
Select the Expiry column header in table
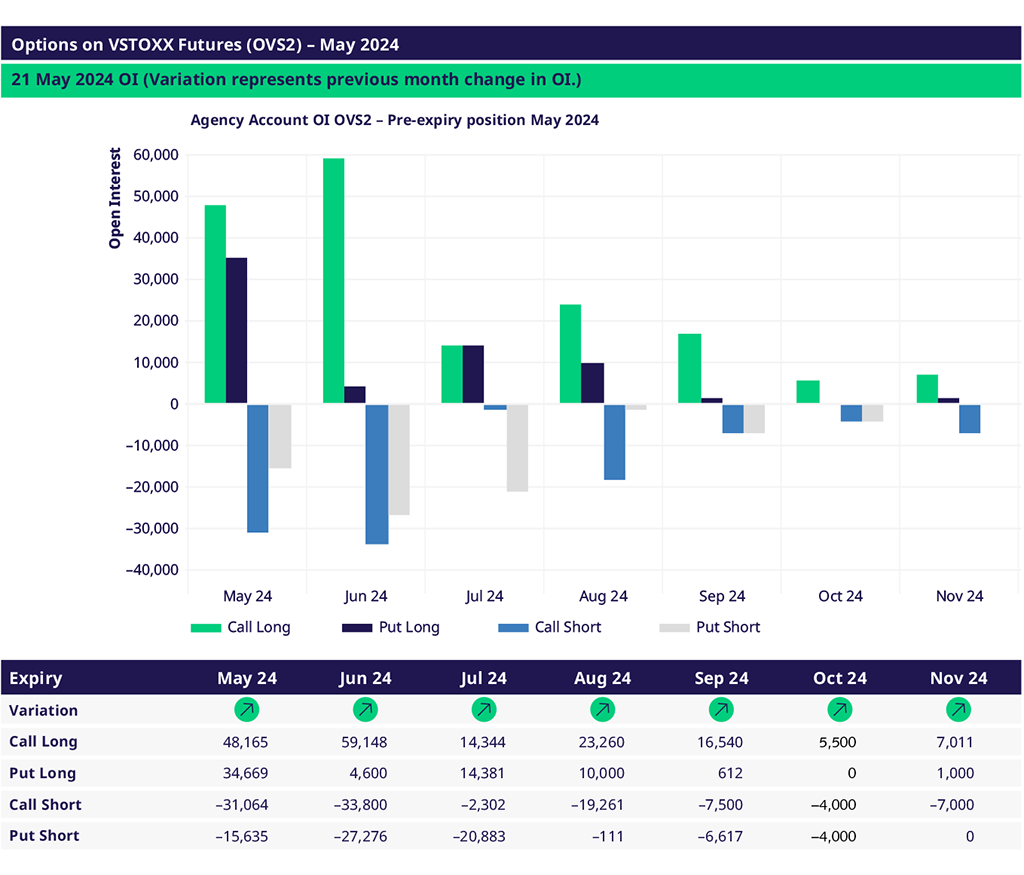pyautogui.click(x=36, y=678)
